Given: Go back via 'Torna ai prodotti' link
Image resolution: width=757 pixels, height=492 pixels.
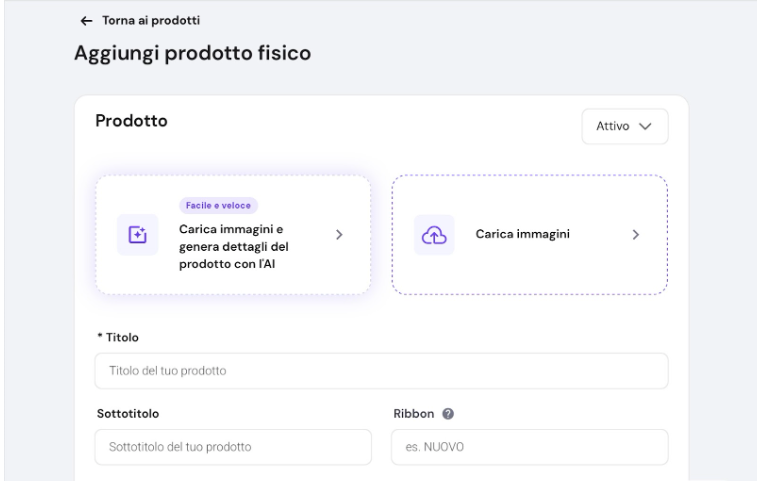Looking at the screenshot, I should [x=135, y=21].
